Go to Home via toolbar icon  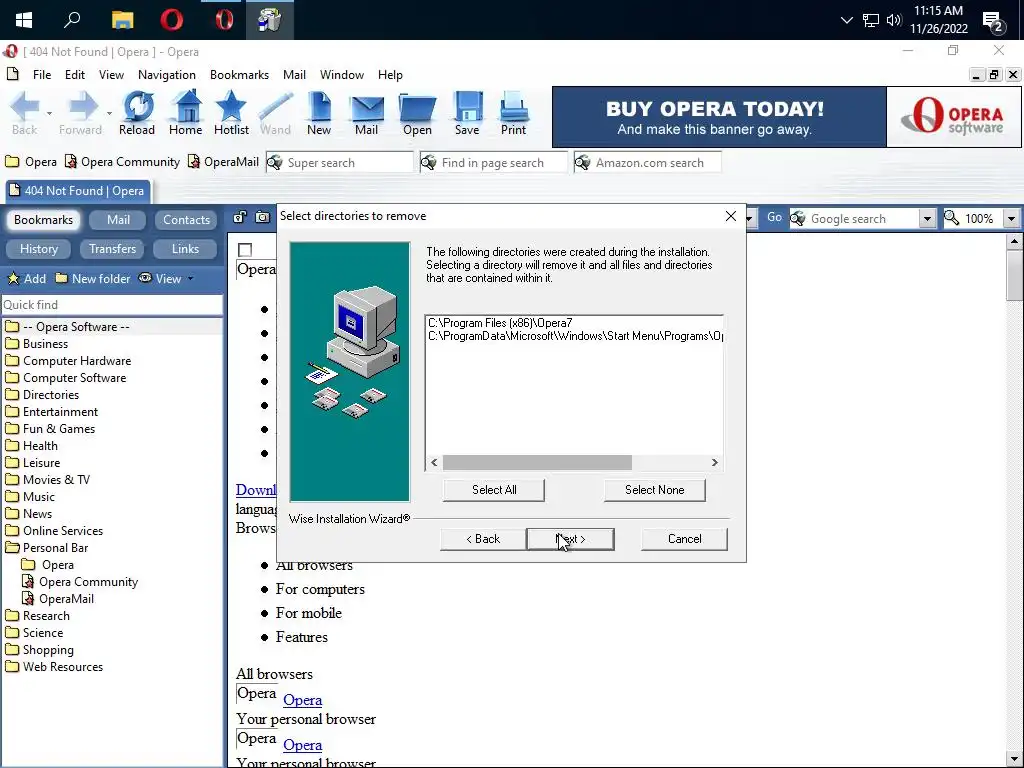pyautogui.click(x=185, y=114)
